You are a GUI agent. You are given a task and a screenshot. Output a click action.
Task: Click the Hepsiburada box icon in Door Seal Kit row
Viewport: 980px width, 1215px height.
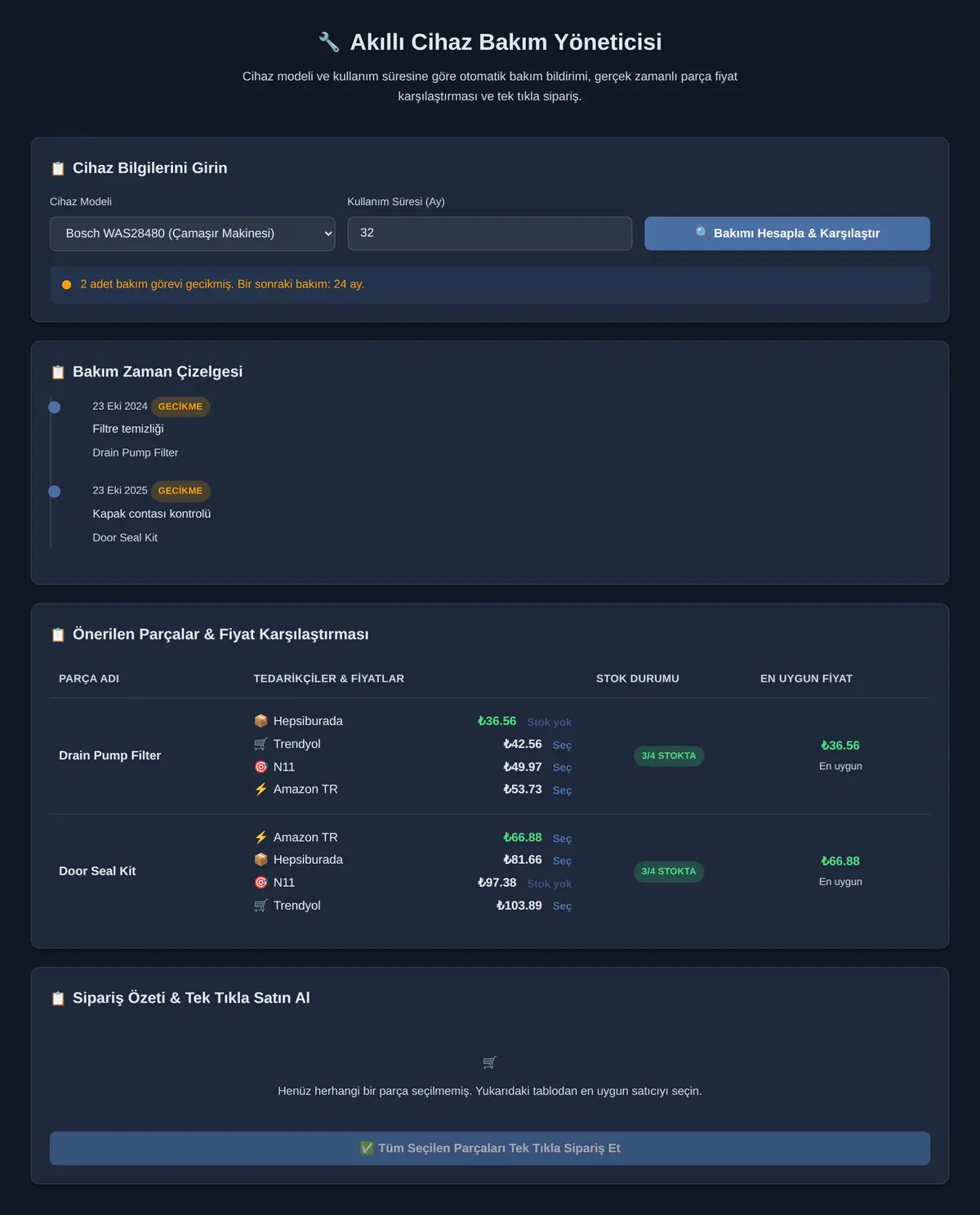pos(261,860)
